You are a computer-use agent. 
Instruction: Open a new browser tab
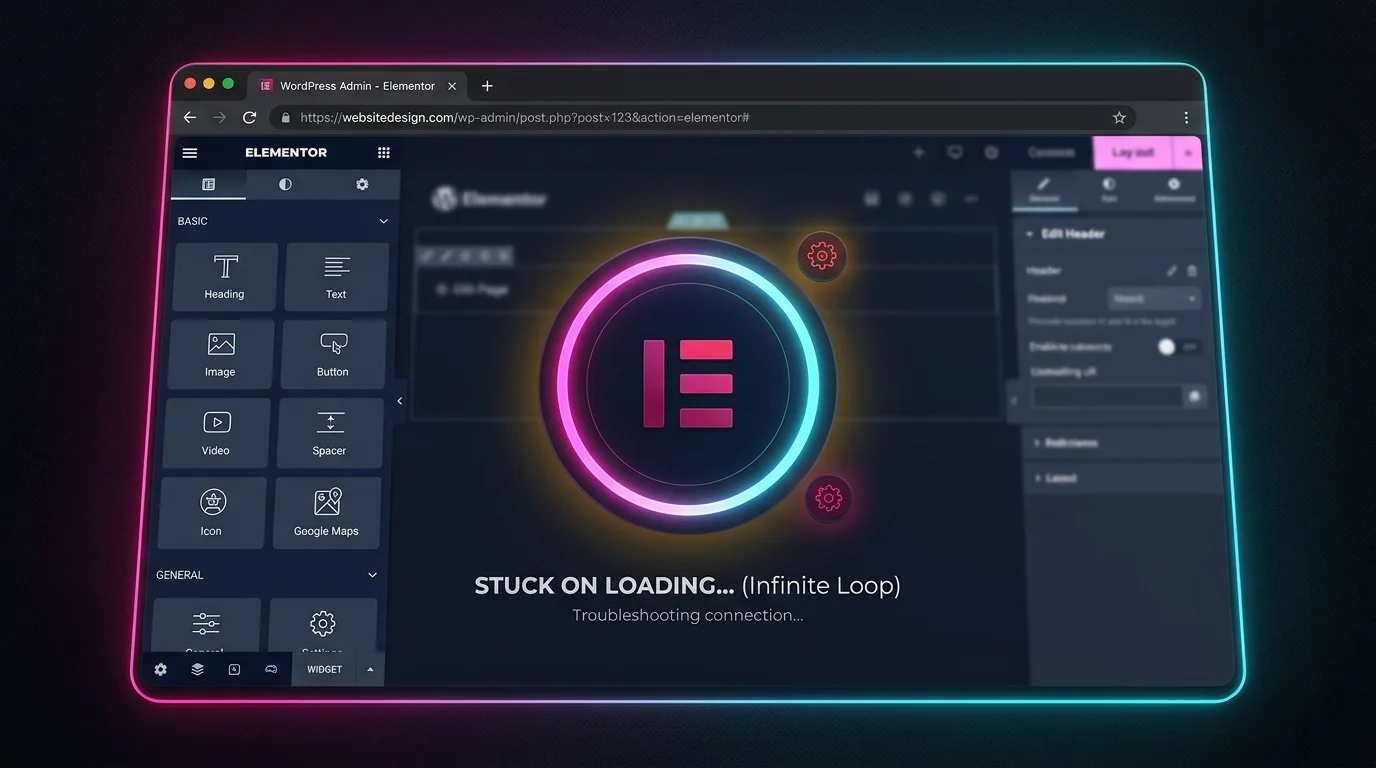pos(487,86)
